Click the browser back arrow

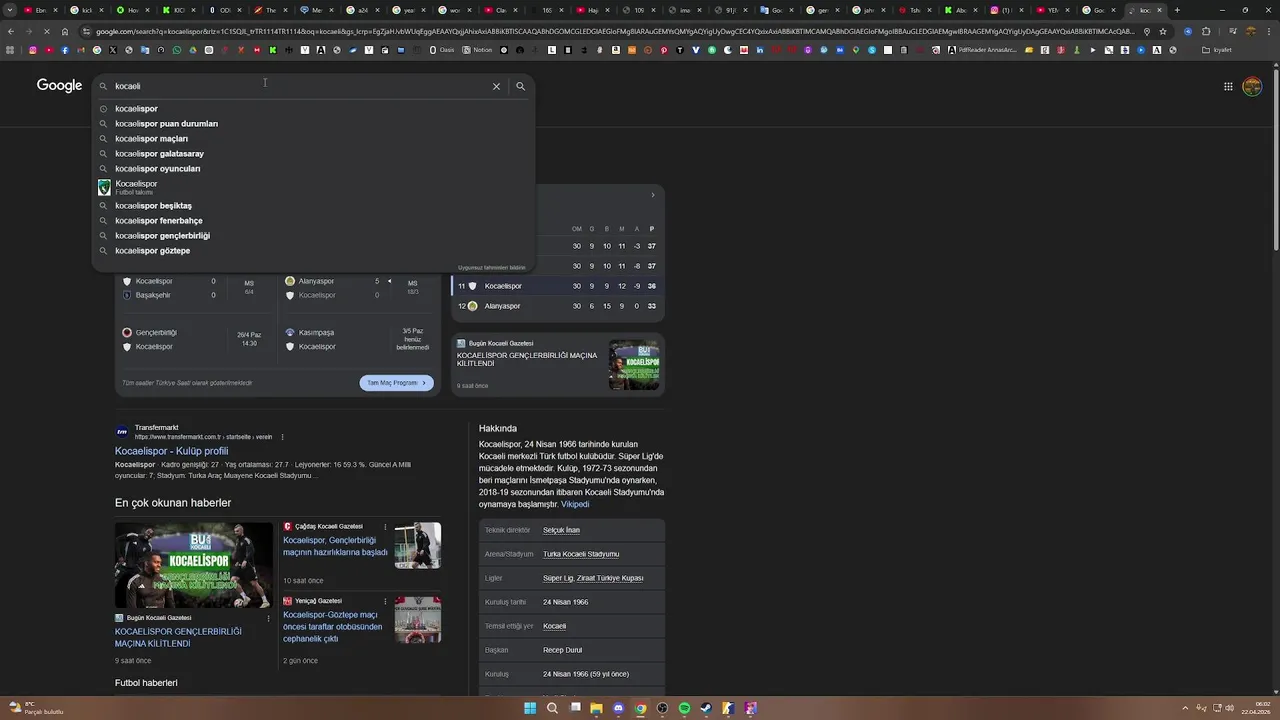click(x=11, y=31)
